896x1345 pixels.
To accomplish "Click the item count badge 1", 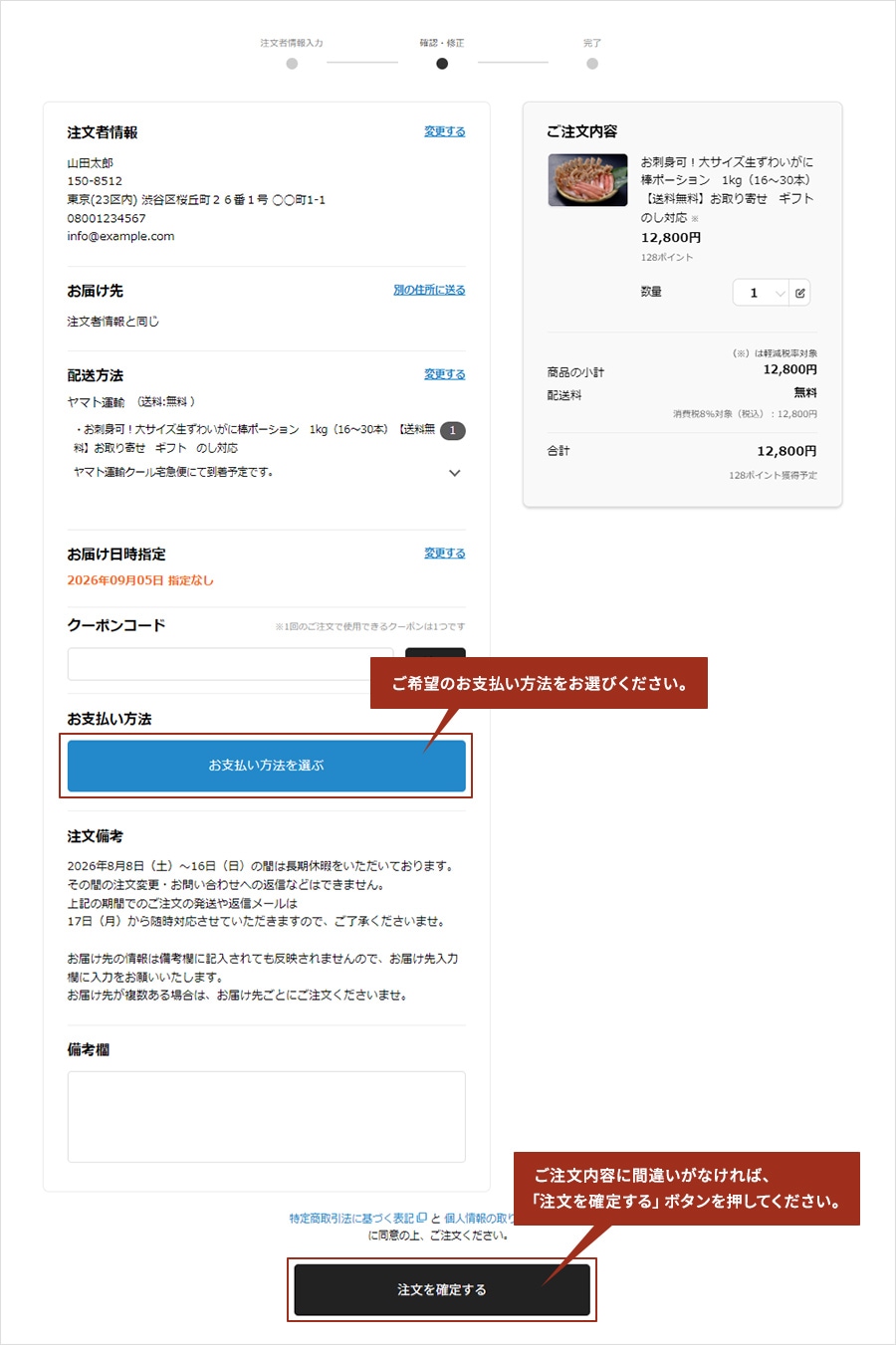I will coord(453,431).
